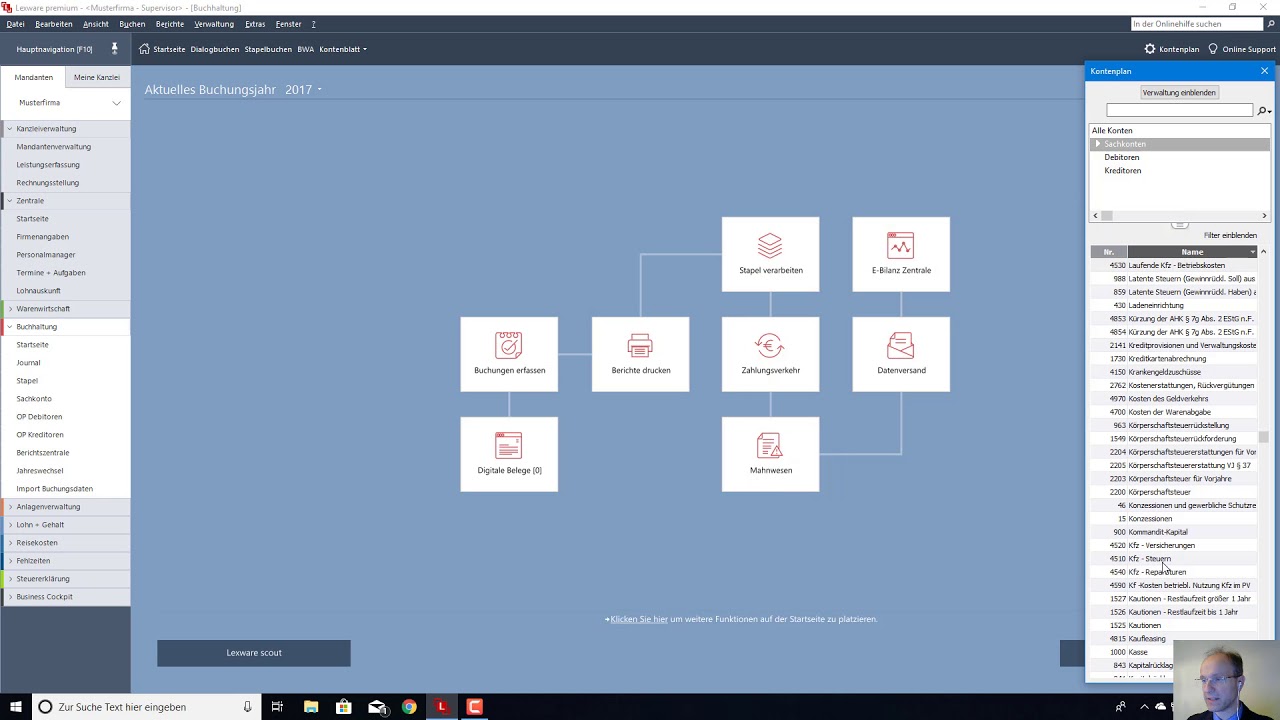This screenshot has height=720, width=1280.
Task: Open the Datei menu
Action: click(x=15, y=24)
